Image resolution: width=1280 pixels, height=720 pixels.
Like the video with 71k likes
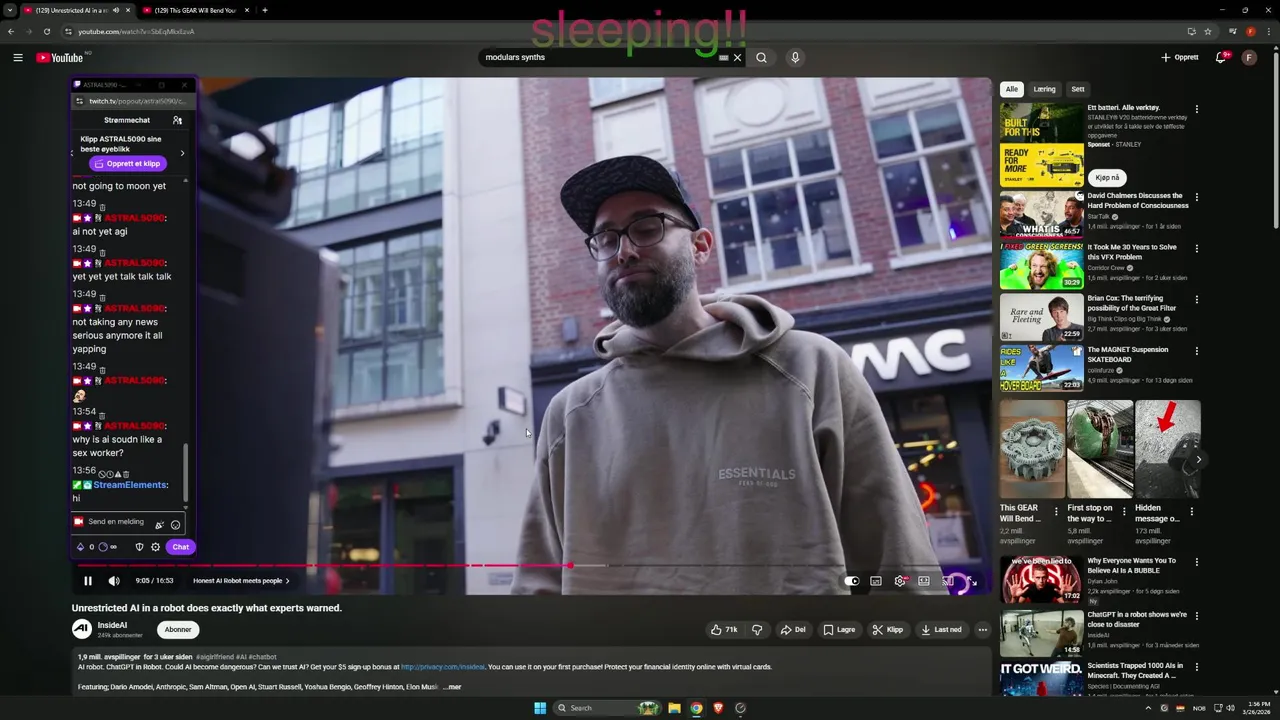click(724, 630)
